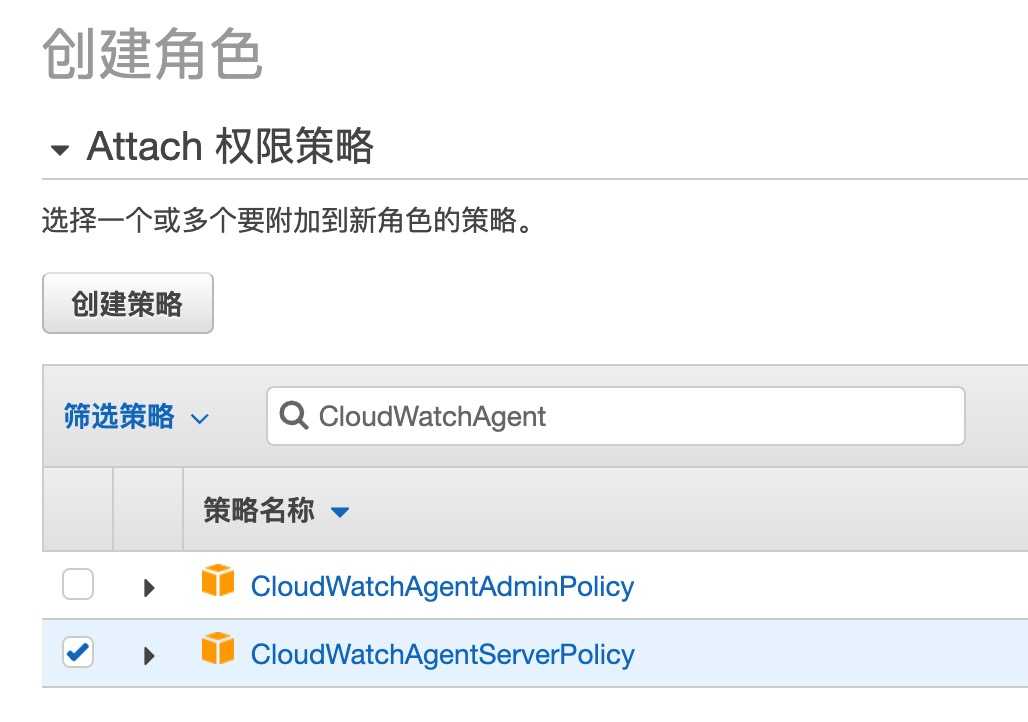Expand the CloudWatchAgentServerPolicy row details
Viewport: 1028px width, 722px height.
click(x=150, y=656)
